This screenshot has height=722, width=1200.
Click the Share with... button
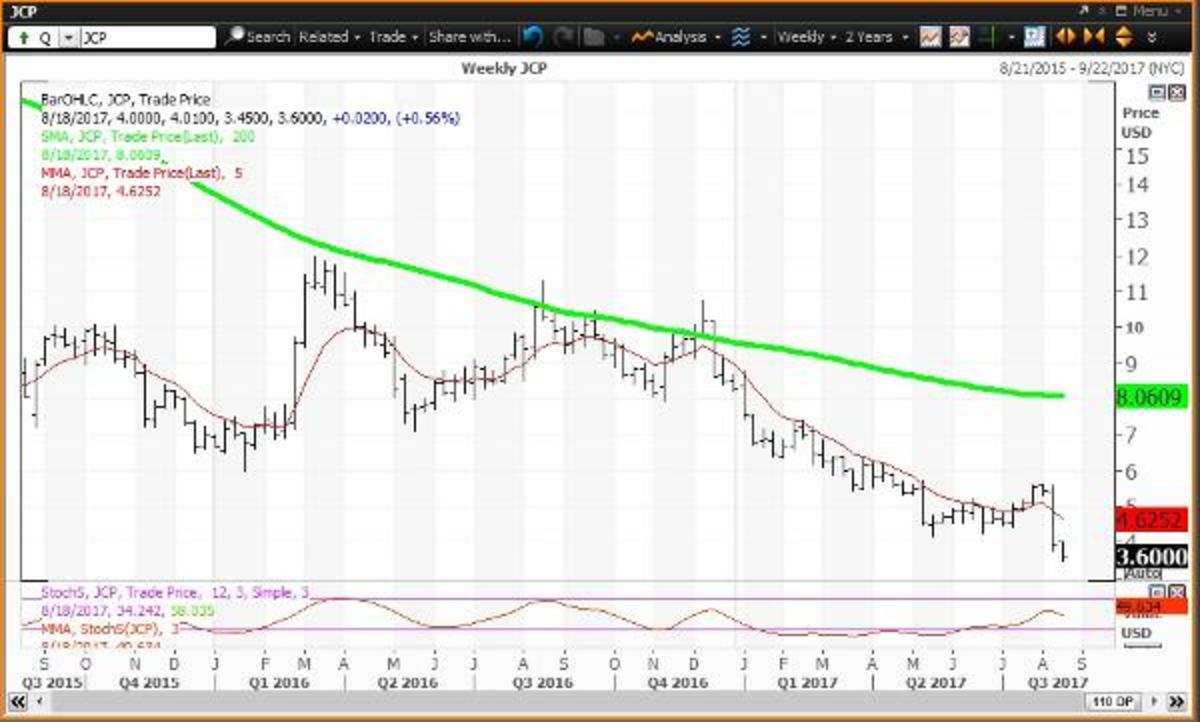[470, 37]
